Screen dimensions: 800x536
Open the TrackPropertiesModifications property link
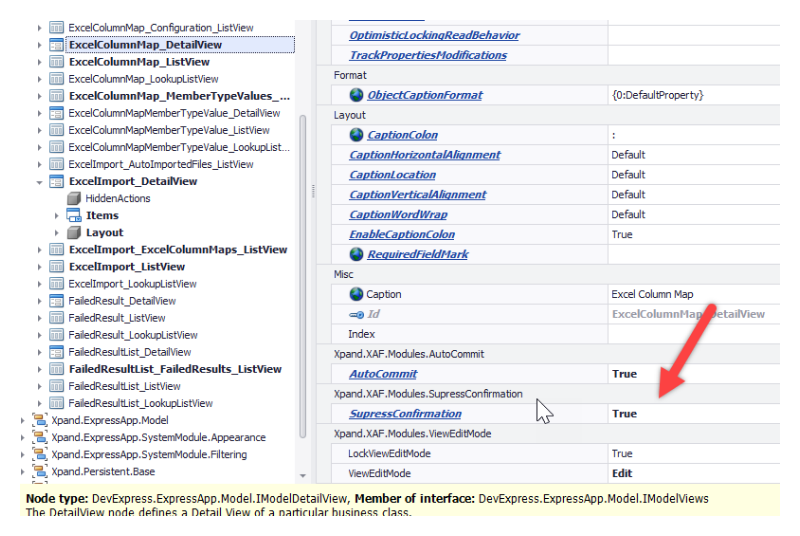click(x=428, y=55)
